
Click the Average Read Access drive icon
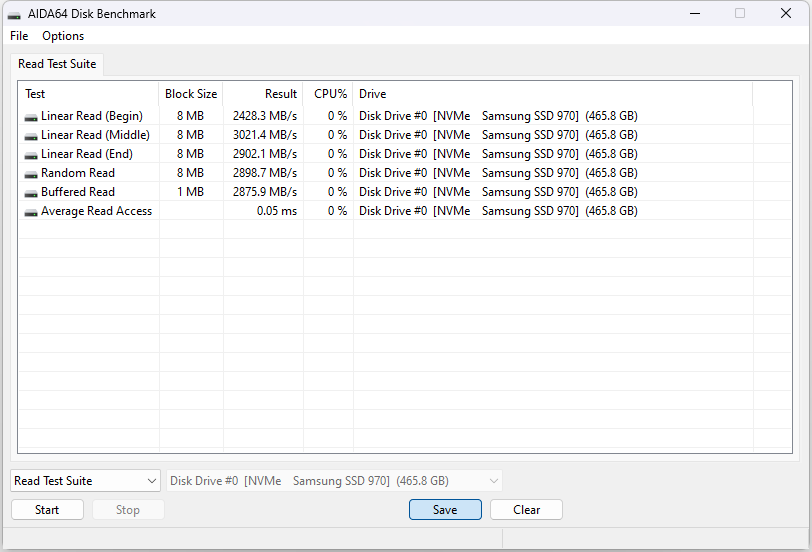(x=31, y=212)
